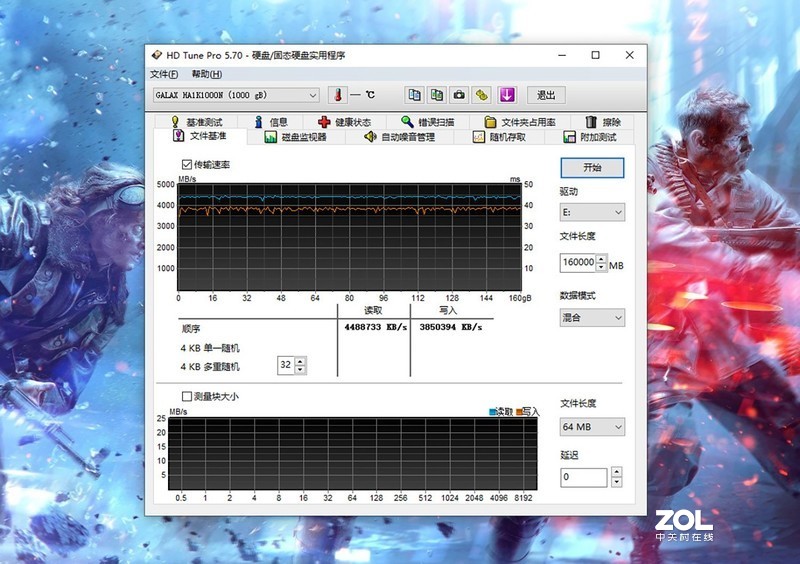This screenshot has height=564, width=800.
Task: Increase file length with the up arrow
Action: (x=601, y=258)
